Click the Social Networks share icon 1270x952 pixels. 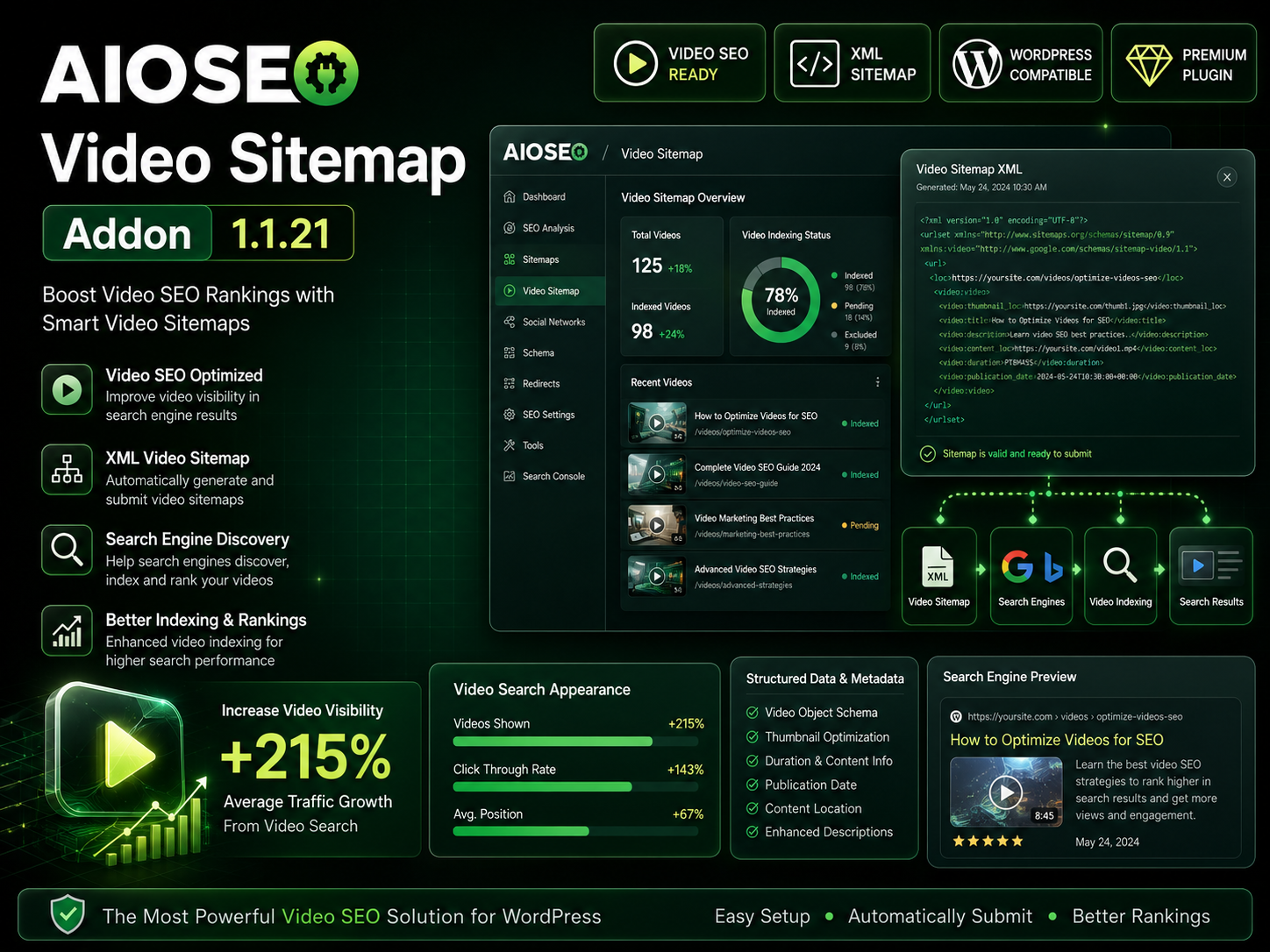(x=510, y=322)
